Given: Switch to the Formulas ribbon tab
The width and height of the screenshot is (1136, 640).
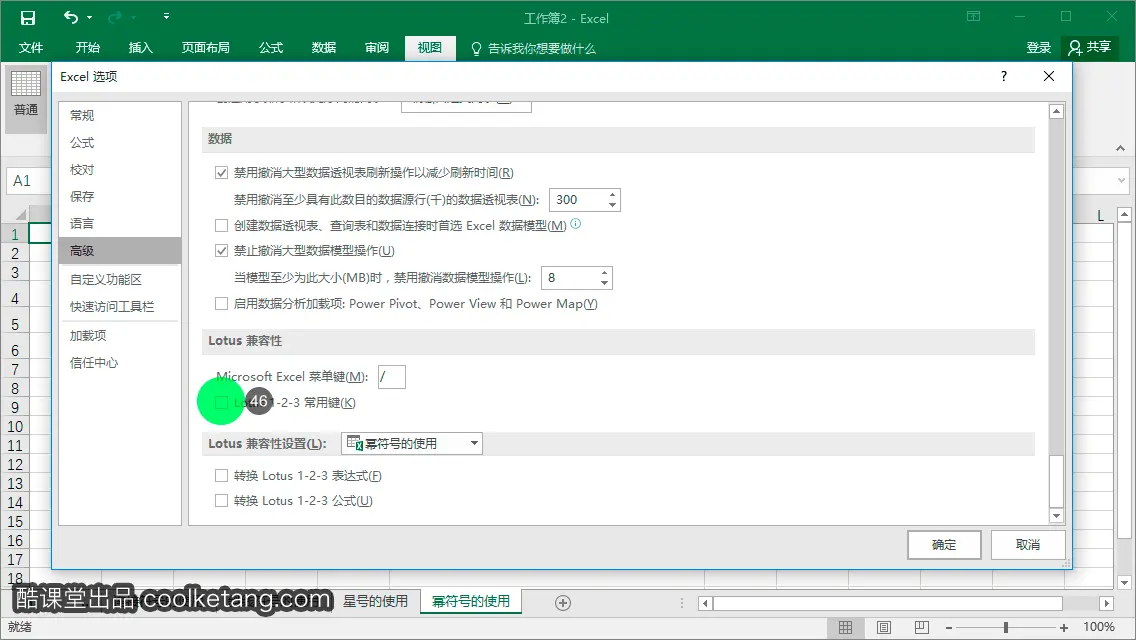Looking at the screenshot, I should [x=270, y=48].
